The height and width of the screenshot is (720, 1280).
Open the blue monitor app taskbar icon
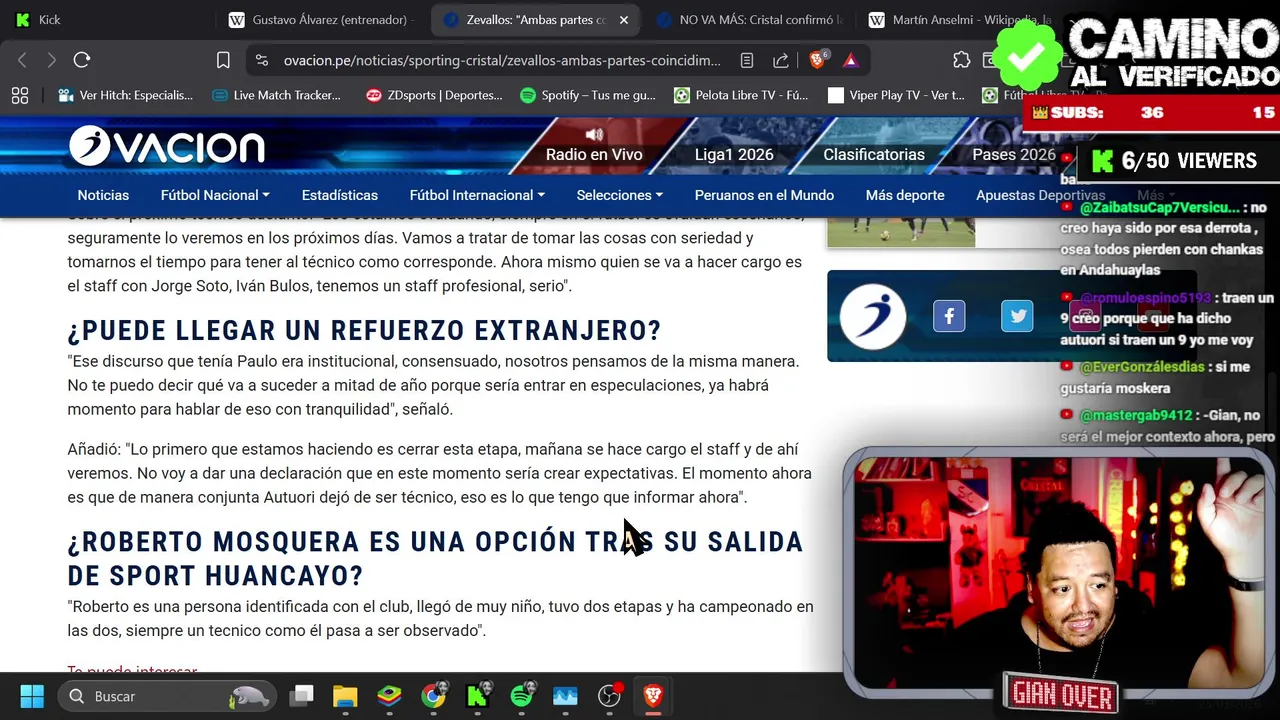point(565,696)
